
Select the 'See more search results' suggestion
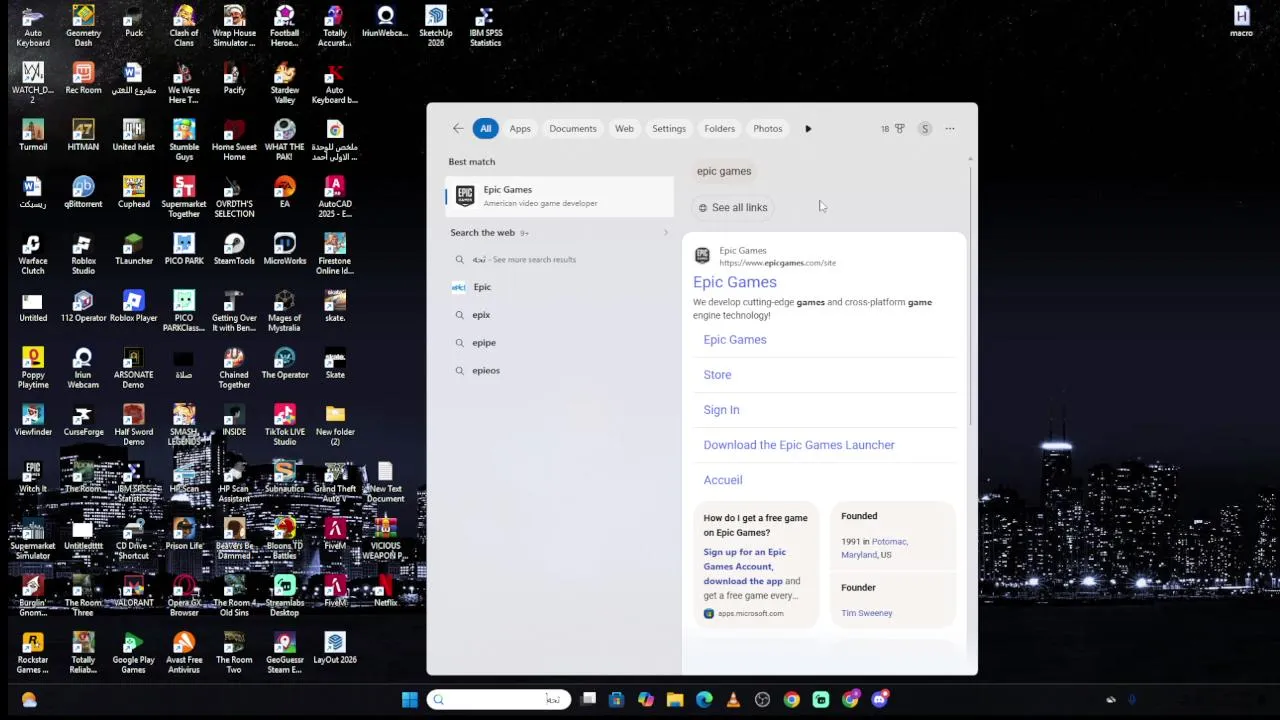560,259
